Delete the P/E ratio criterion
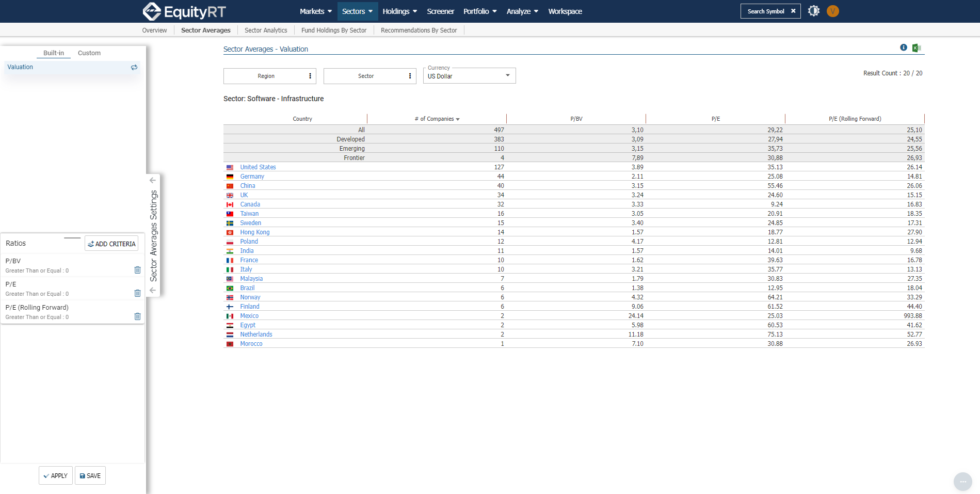The width and height of the screenshot is (980, 494). (x=137, y=293)
